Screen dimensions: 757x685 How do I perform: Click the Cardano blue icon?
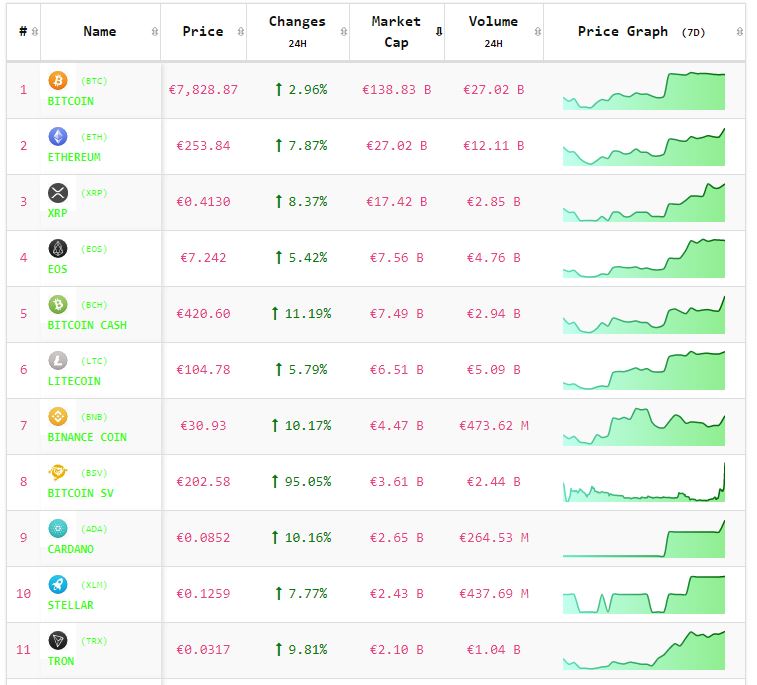(58, 529)
